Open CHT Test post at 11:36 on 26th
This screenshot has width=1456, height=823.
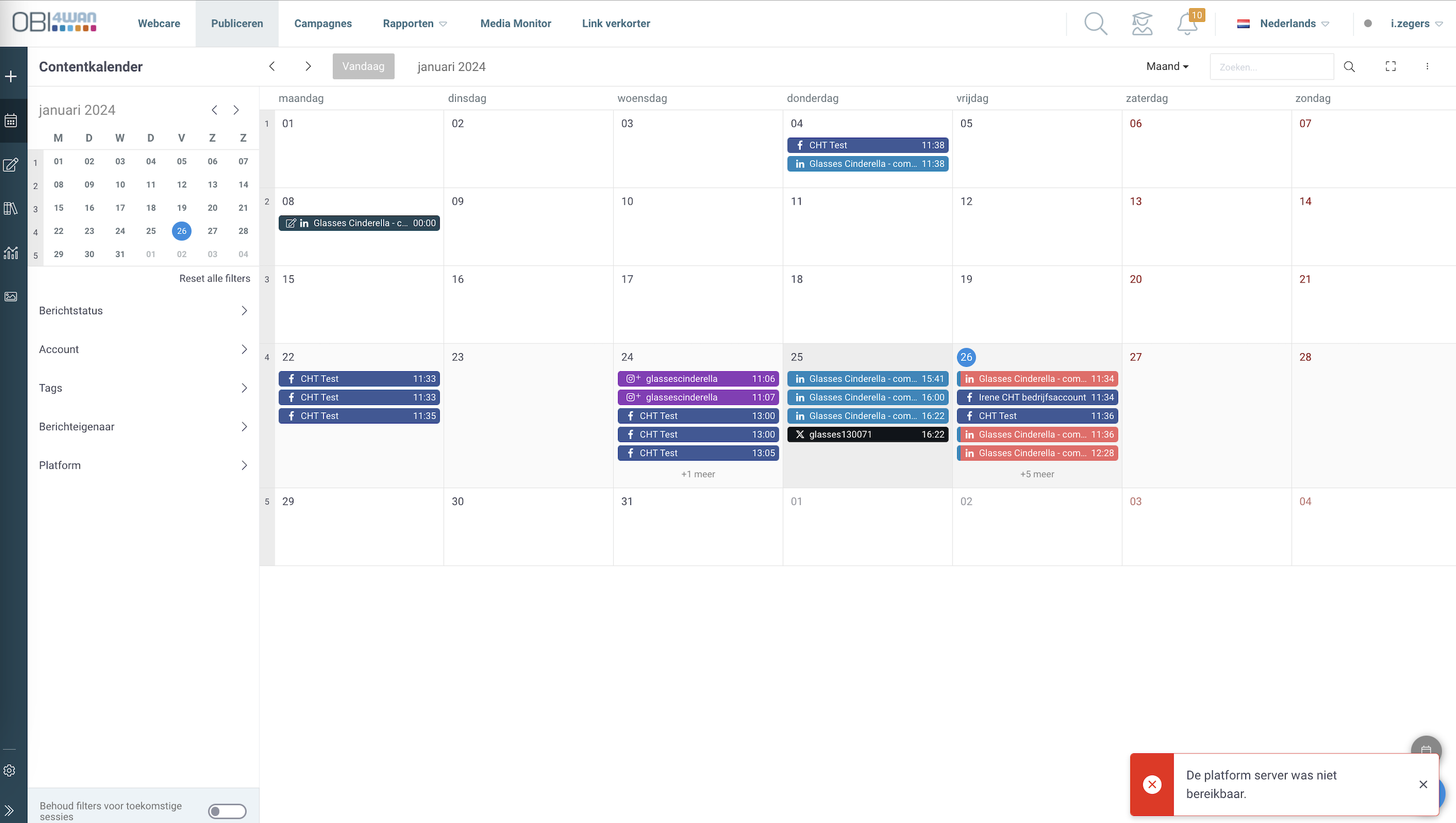coord(1037,416)
